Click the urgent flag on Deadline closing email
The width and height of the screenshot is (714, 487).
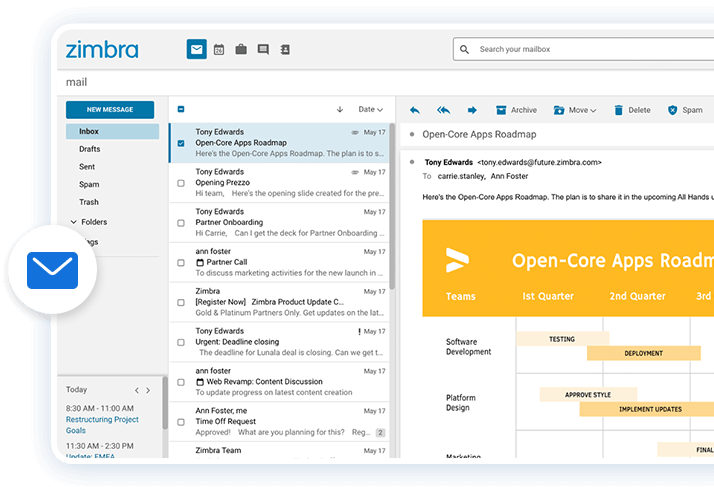pos(359,332)
